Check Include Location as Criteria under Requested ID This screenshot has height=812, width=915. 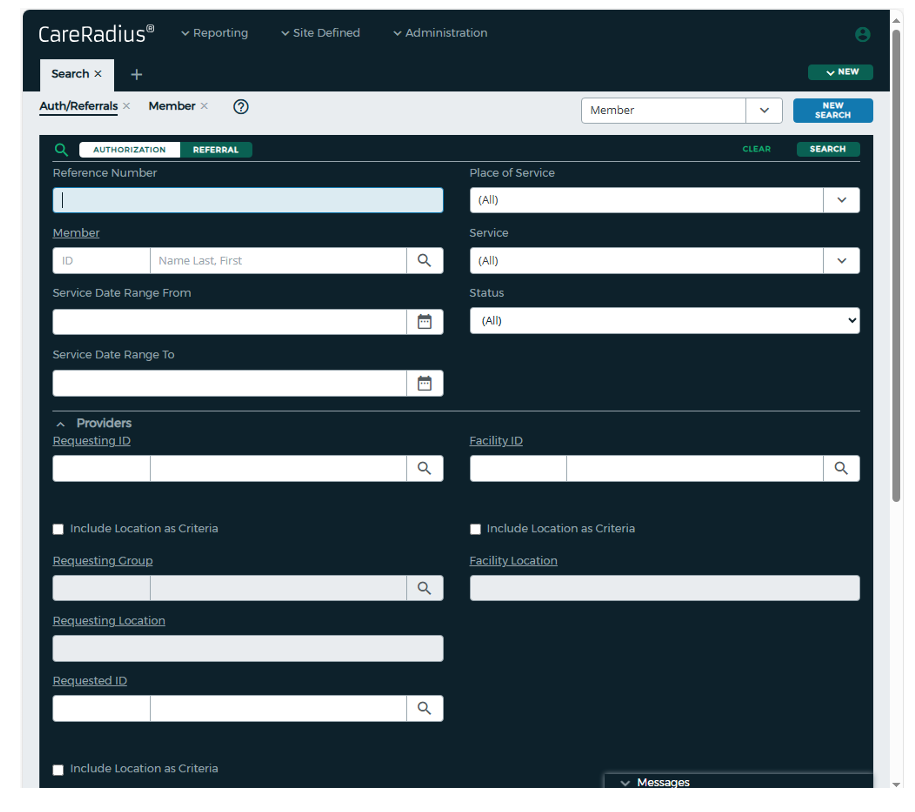coord(58,769)
